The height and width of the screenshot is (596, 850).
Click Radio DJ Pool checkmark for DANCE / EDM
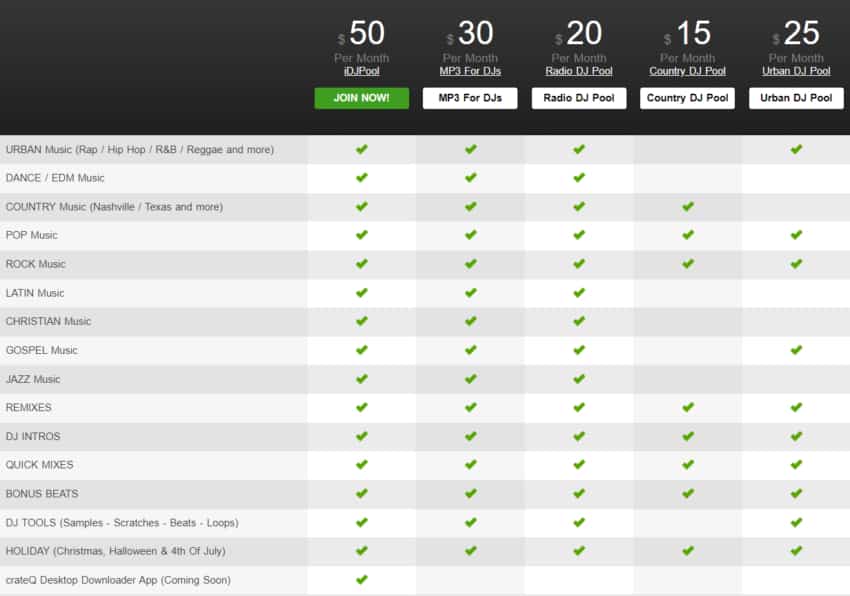click(x=579, y=177)
